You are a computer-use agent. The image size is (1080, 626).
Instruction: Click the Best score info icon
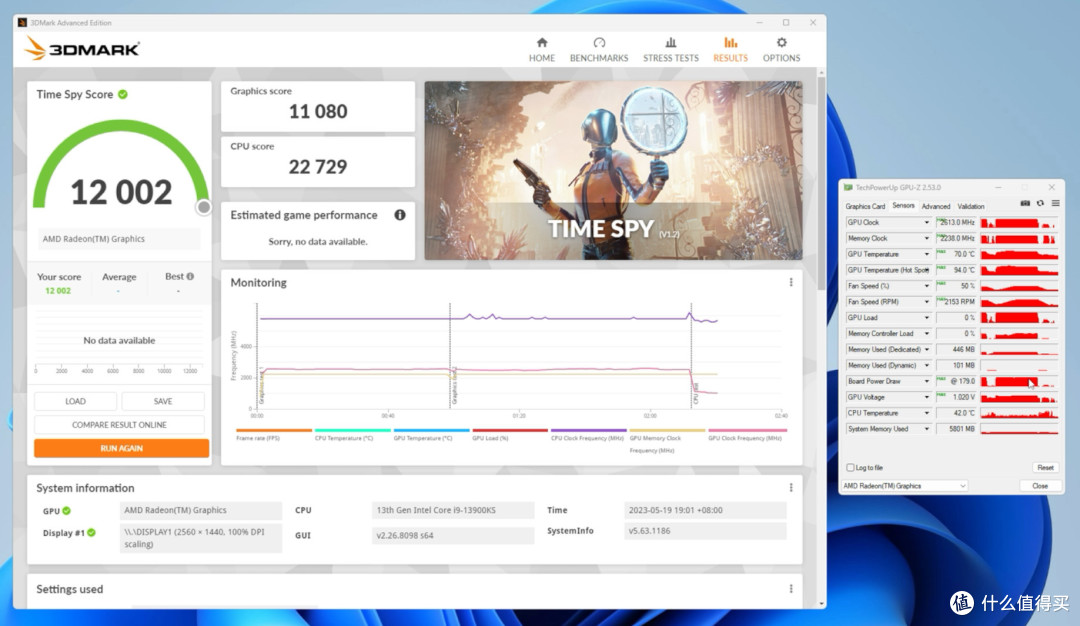(x=190, y=276)
